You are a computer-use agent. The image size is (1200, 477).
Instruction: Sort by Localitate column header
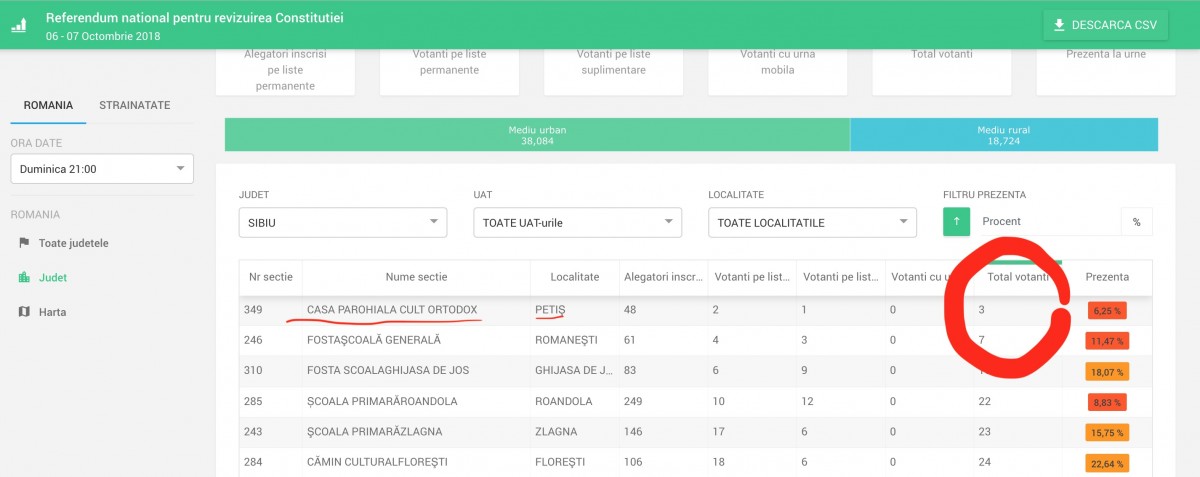pyautogui.click(x=574, y=276)
